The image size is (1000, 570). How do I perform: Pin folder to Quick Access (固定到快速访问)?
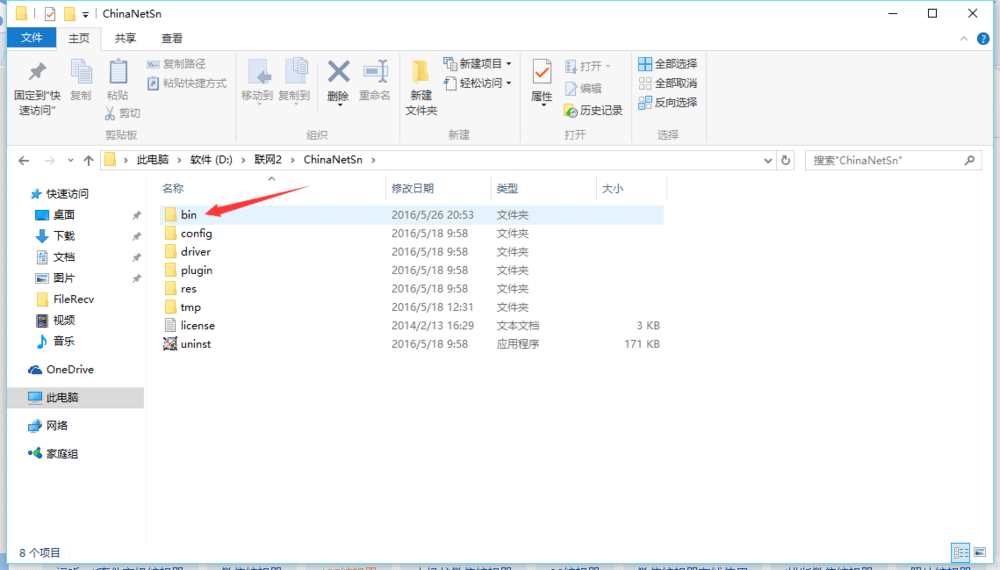37,89
